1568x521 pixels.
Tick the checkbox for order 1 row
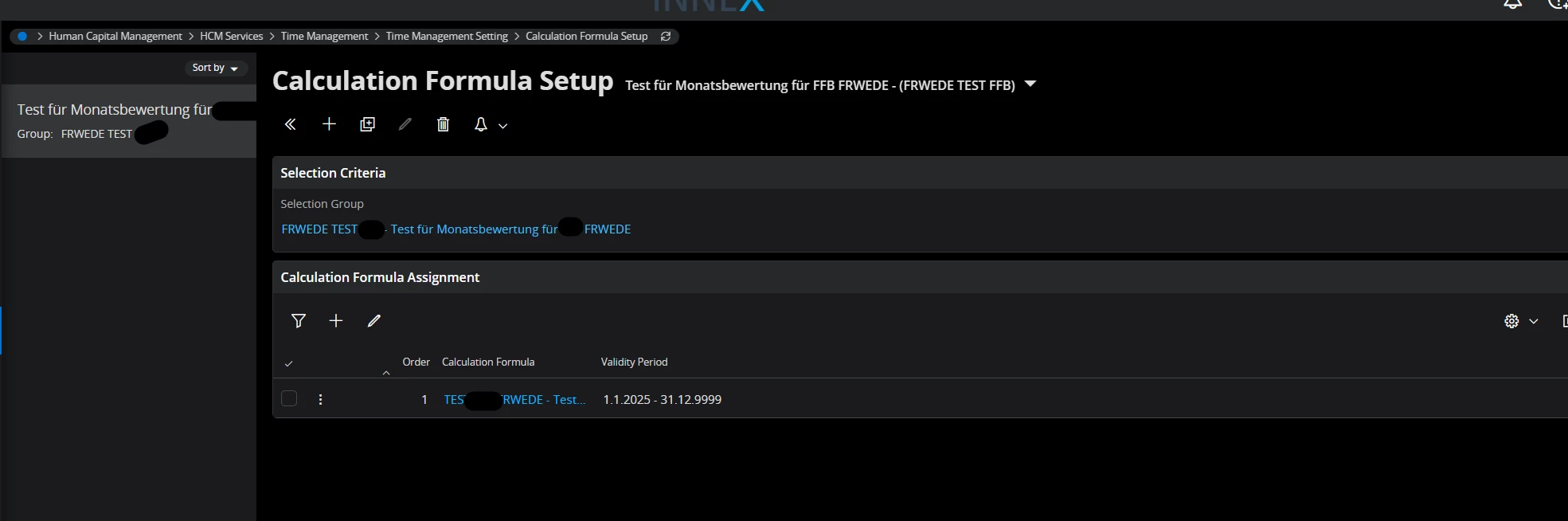[289, 398]
